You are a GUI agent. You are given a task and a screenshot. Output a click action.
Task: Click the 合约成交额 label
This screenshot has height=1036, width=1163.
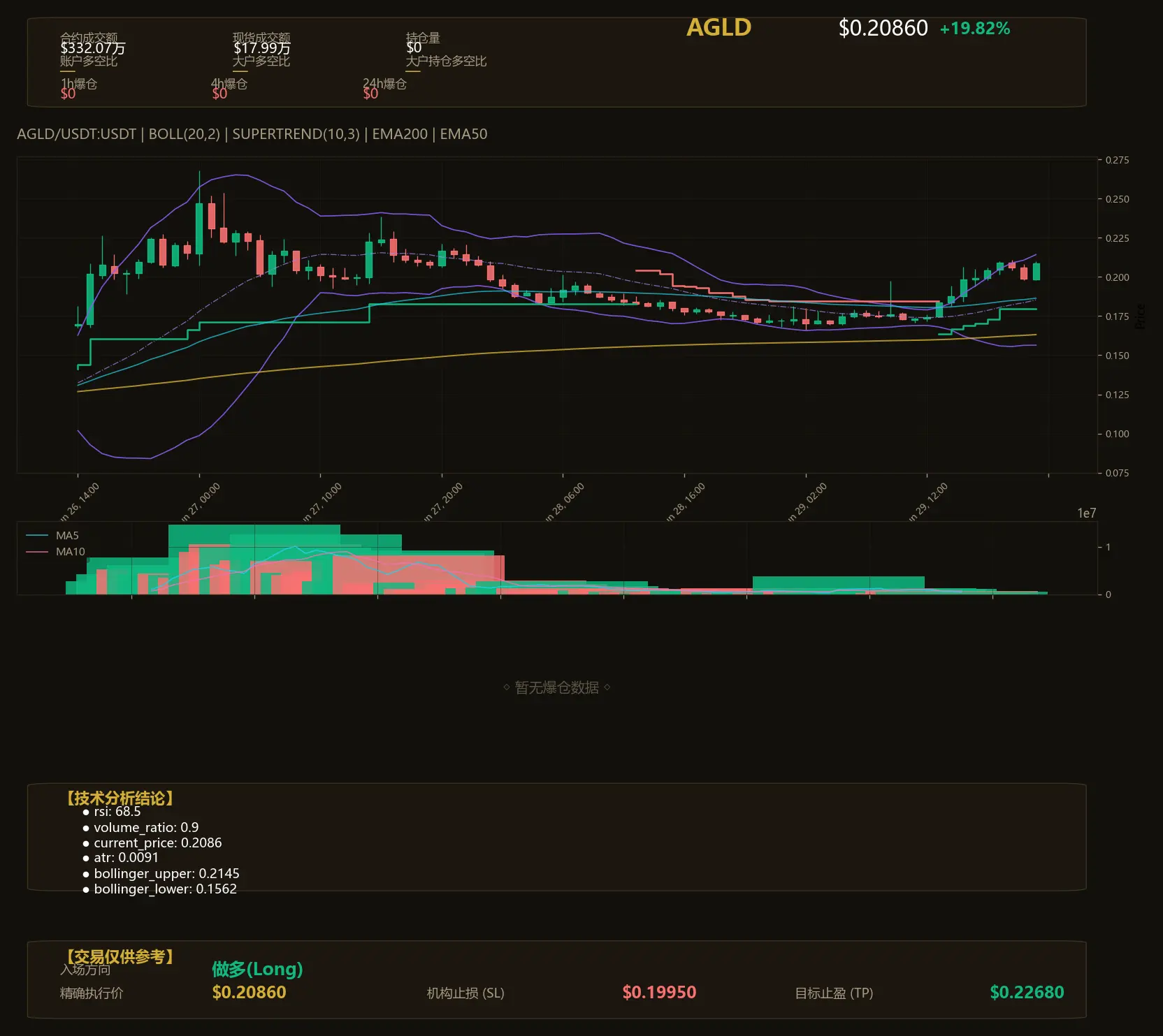coord(89,37)
